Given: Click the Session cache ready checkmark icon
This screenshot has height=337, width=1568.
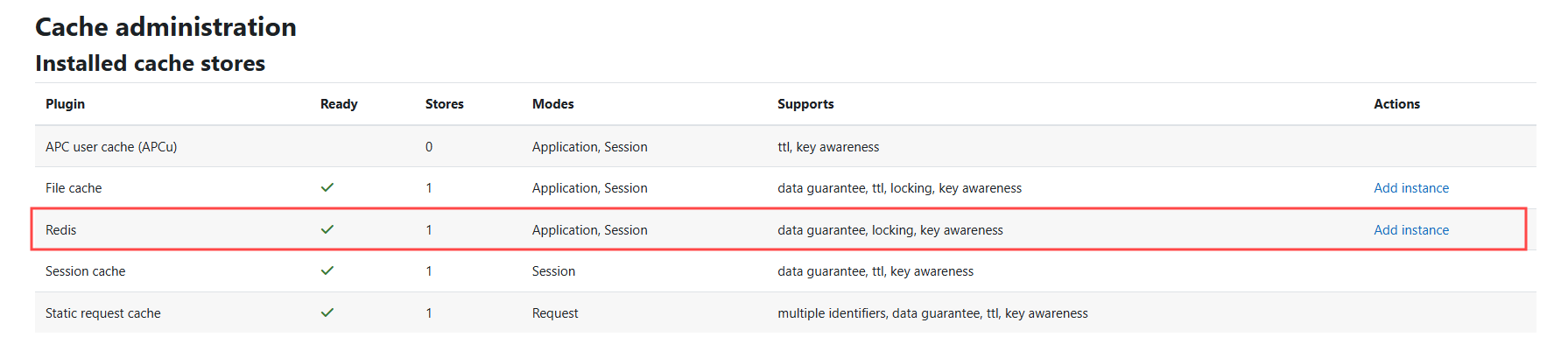Looking at the screenshot, I should [327, 270].
